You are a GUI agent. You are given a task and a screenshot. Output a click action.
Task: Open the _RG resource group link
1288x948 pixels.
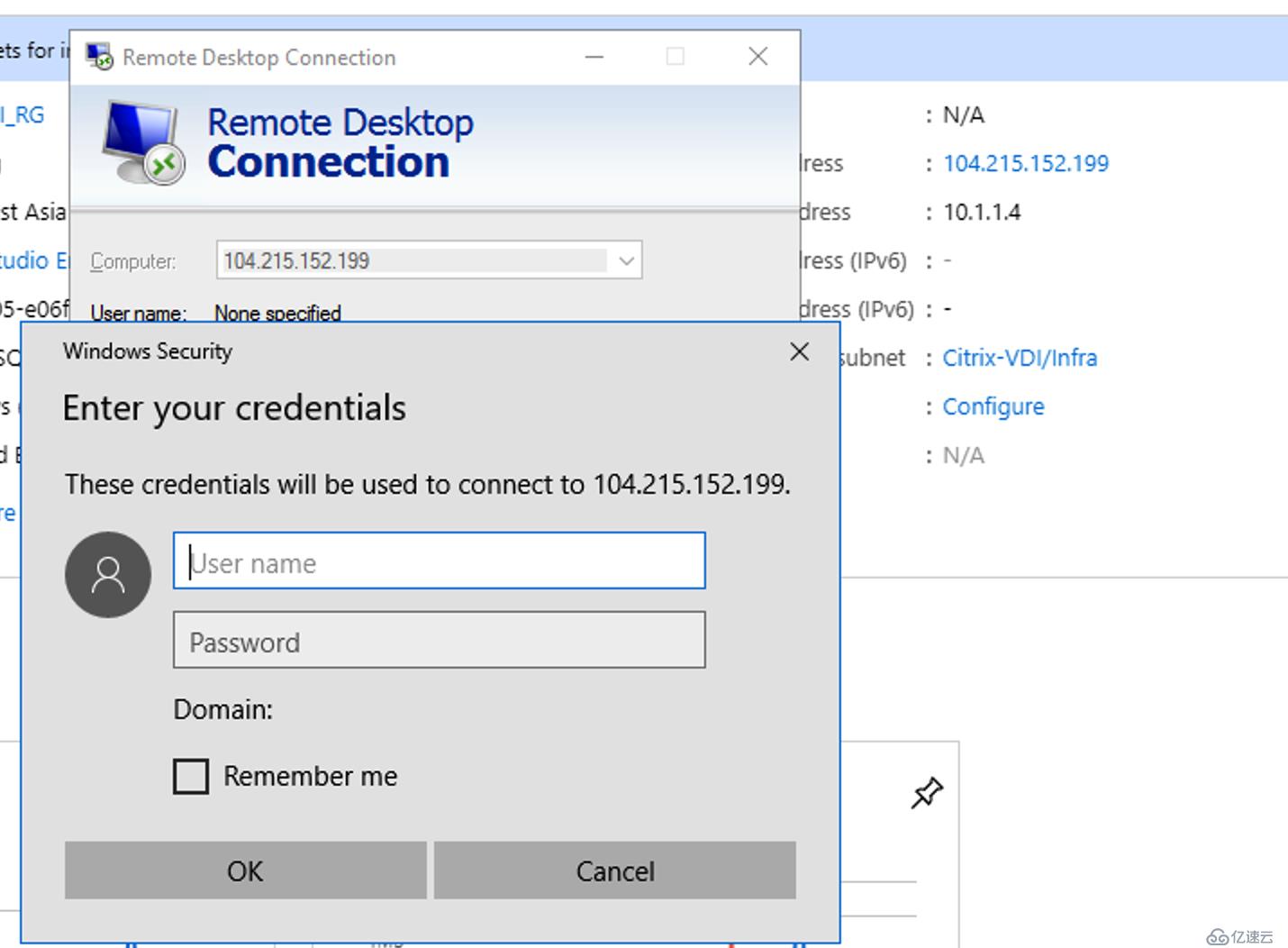[x=23, y=114]
